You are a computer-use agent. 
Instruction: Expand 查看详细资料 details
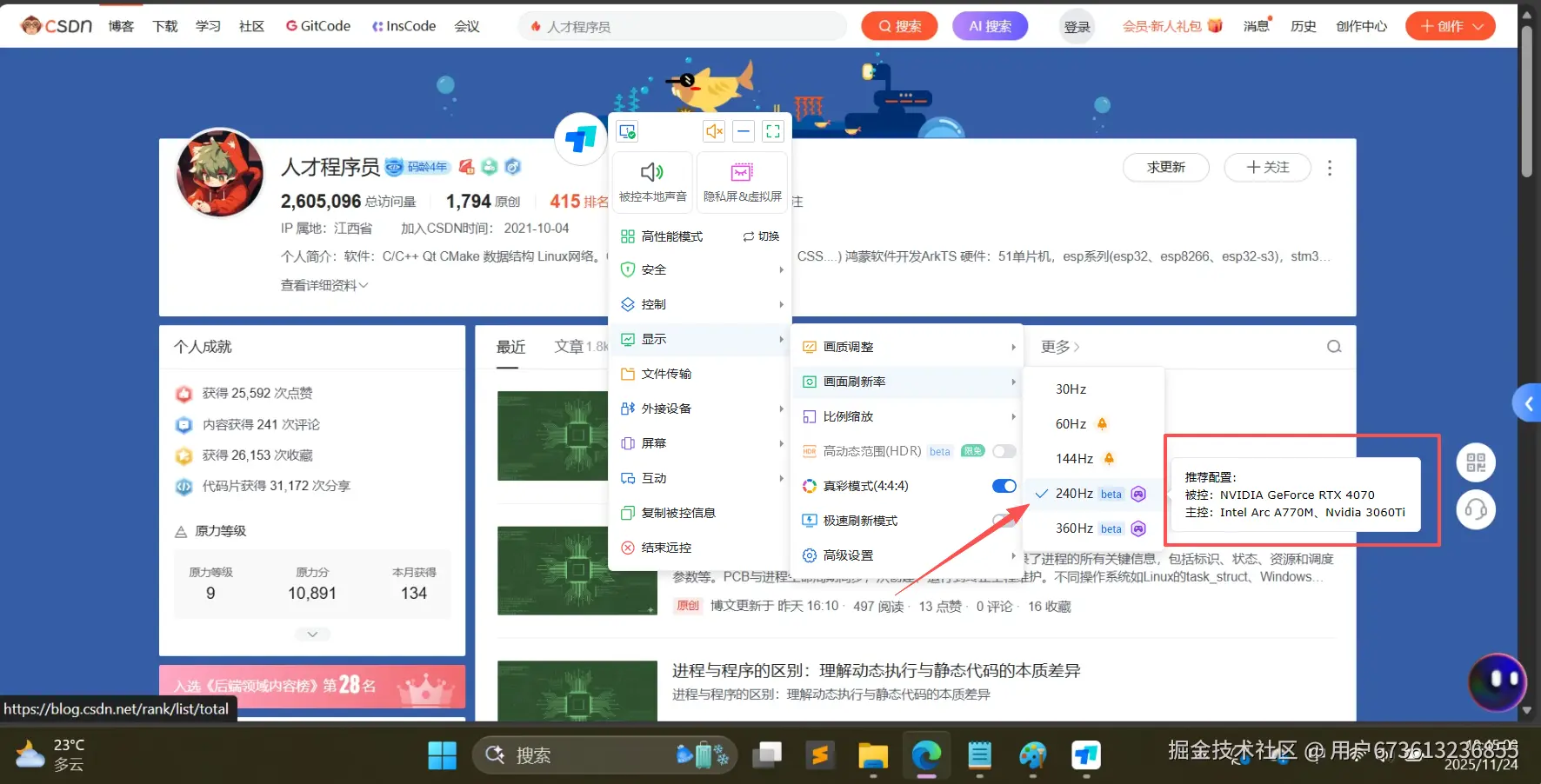(324, 285)
